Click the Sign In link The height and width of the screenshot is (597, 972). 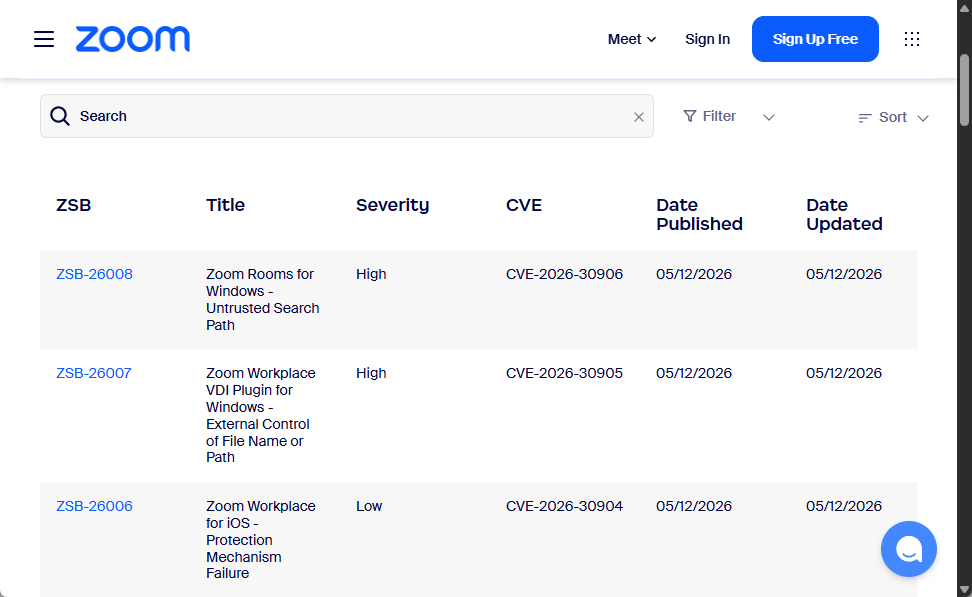coord(707,39)
